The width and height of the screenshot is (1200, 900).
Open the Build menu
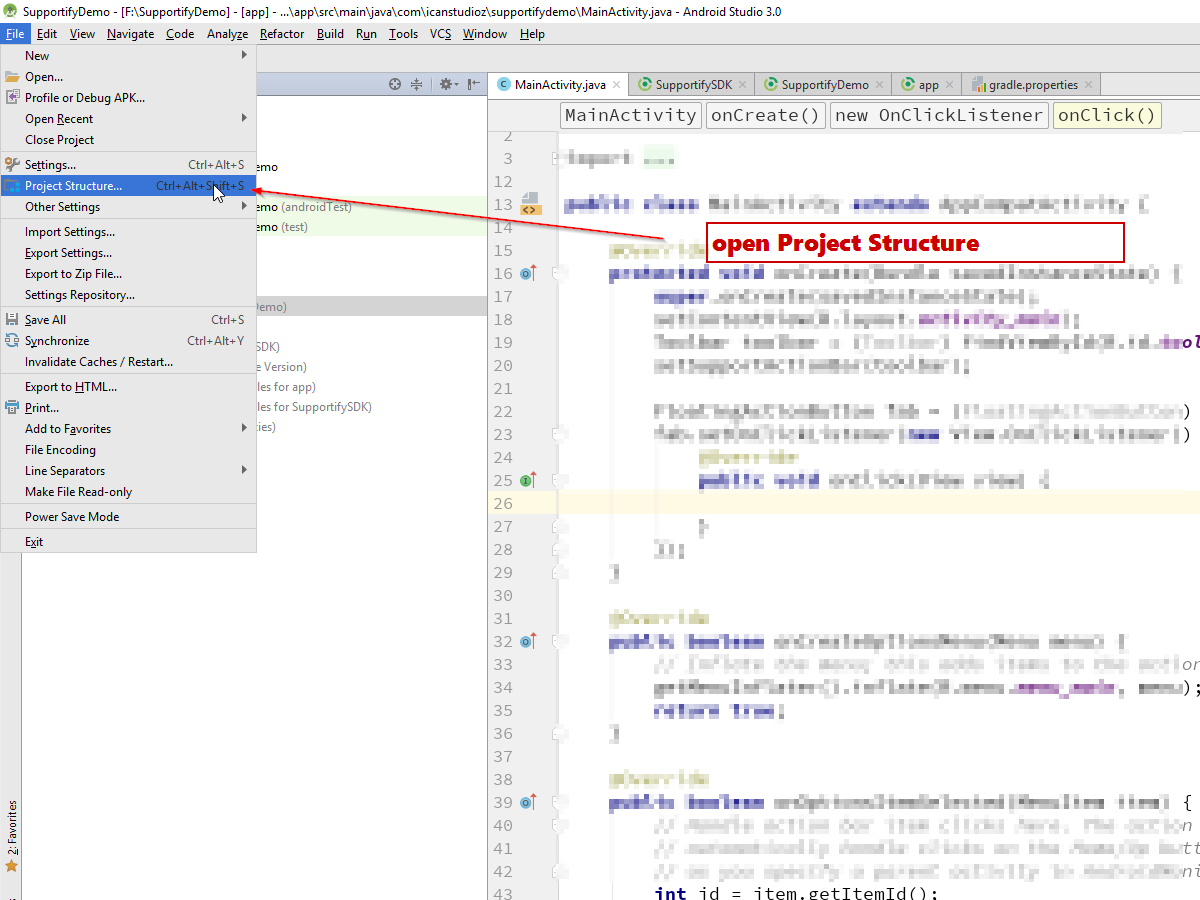point(330,34)
